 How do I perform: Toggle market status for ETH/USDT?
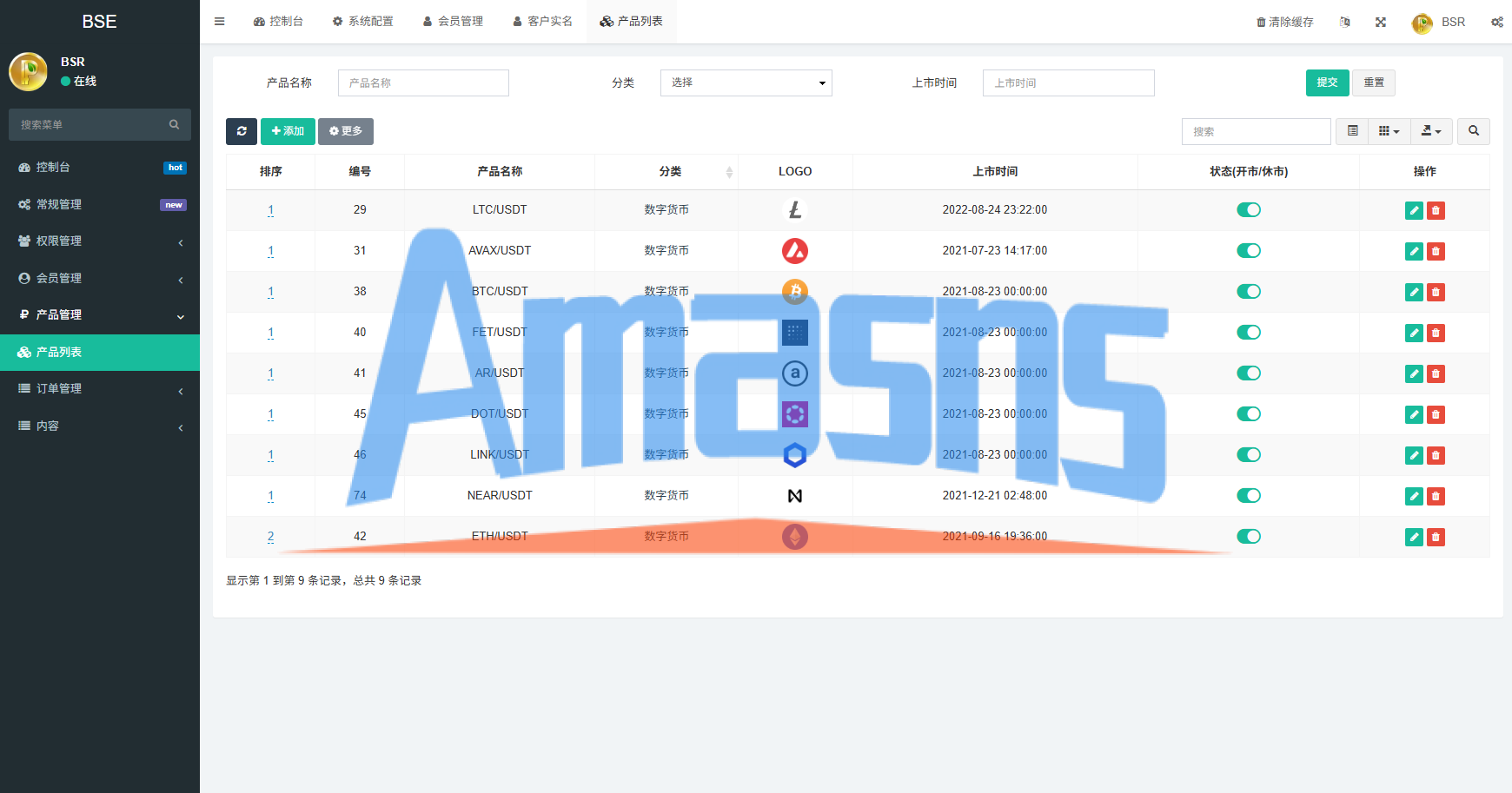tap(1249, 536)
